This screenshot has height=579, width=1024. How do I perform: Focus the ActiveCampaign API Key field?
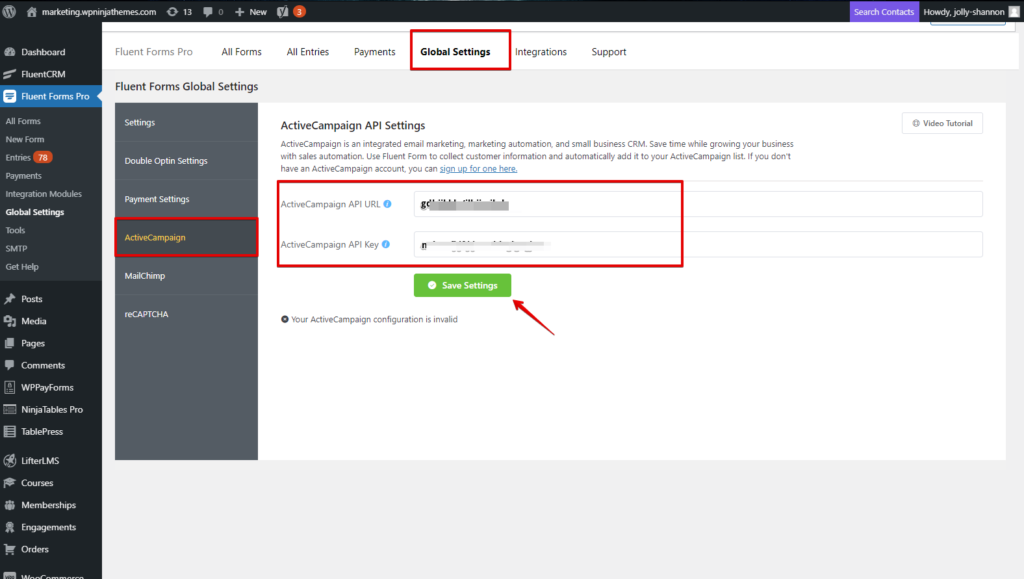pyautogui.click(x=698, y=245)
